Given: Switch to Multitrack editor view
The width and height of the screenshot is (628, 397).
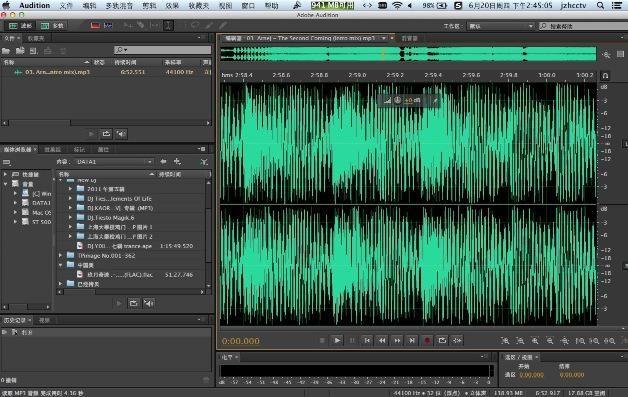Looking at the screenshot, I should pyautogui.click(x=52, y=26).
